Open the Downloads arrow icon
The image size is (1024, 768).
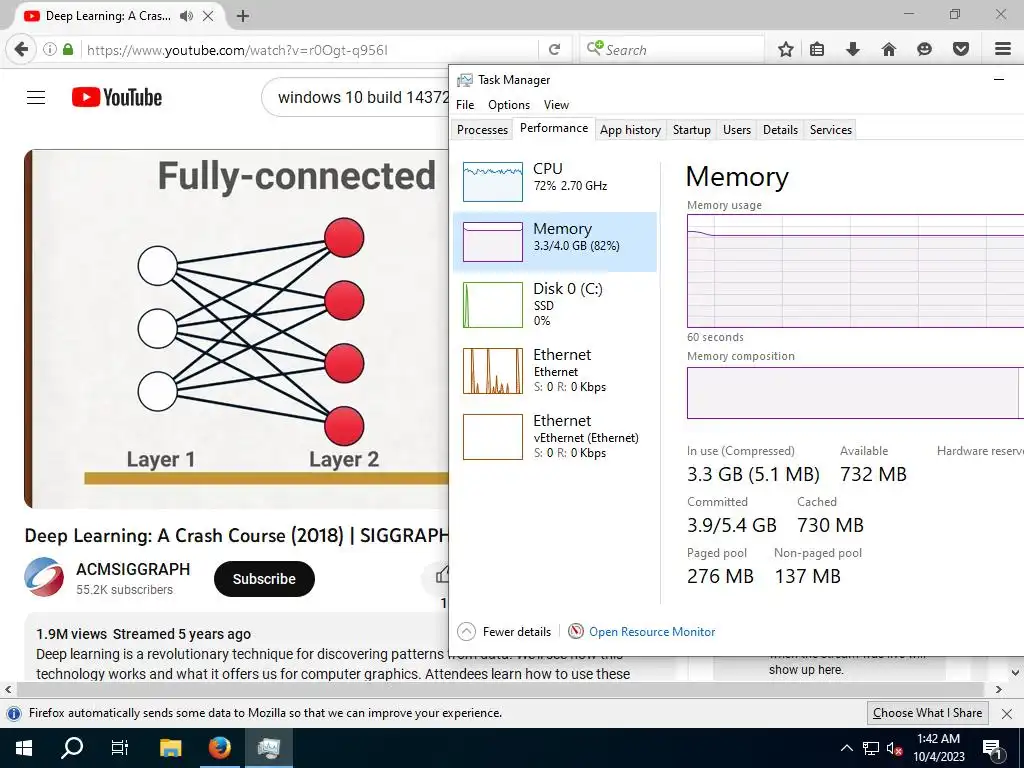853,50
